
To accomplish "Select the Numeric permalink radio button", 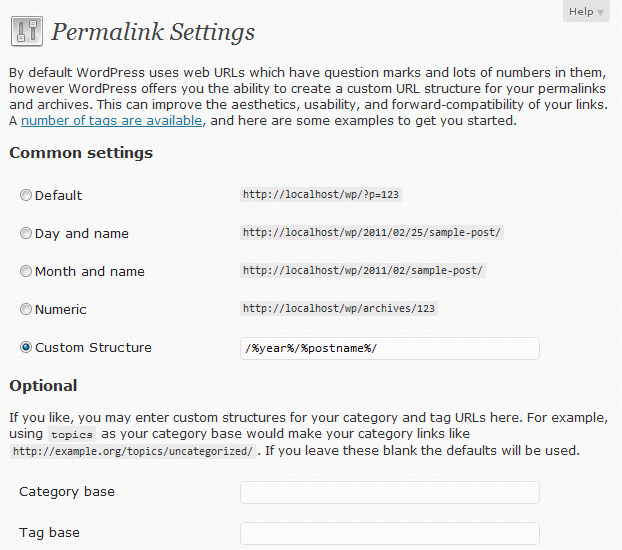I will [26, 310].
